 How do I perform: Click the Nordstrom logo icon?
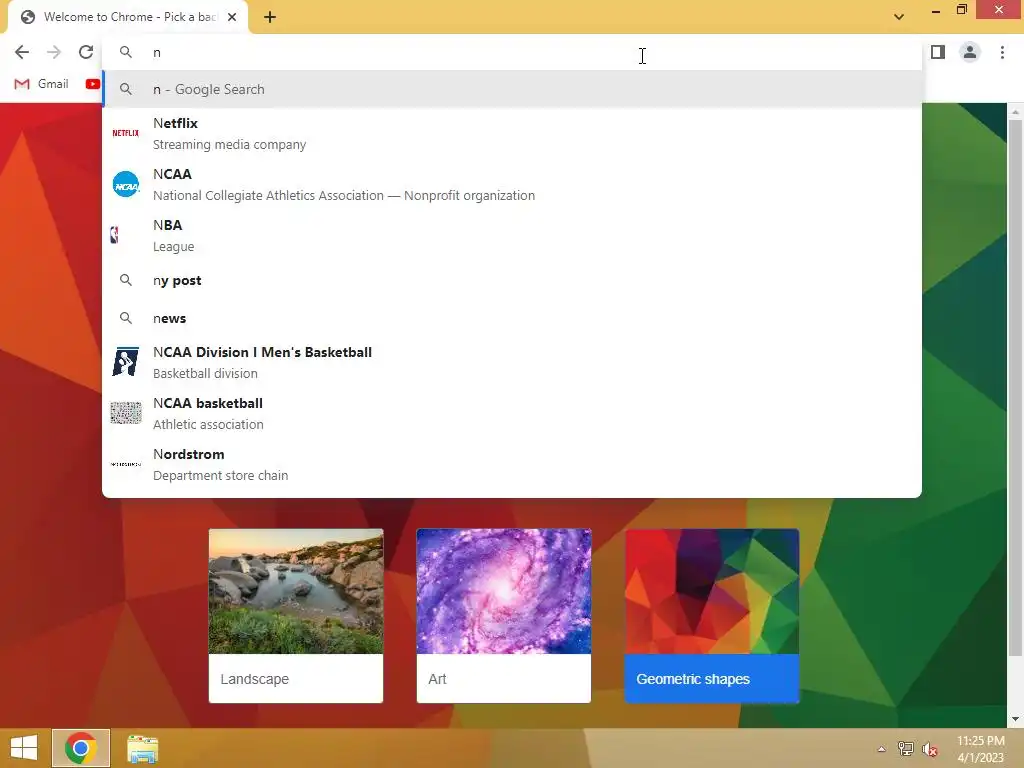point(125,464)
